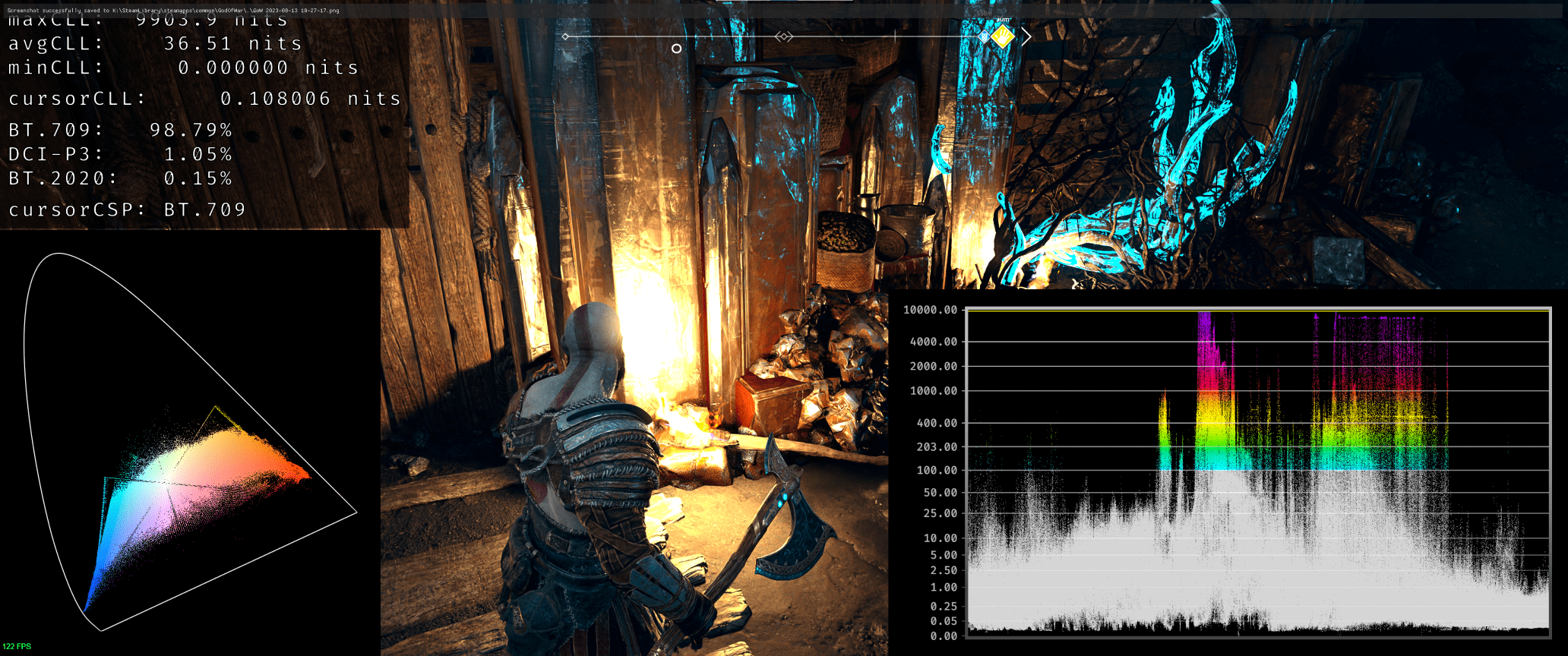Click the BT.709 98.79% gamut row
The image size is (1568, 656).
120,131
